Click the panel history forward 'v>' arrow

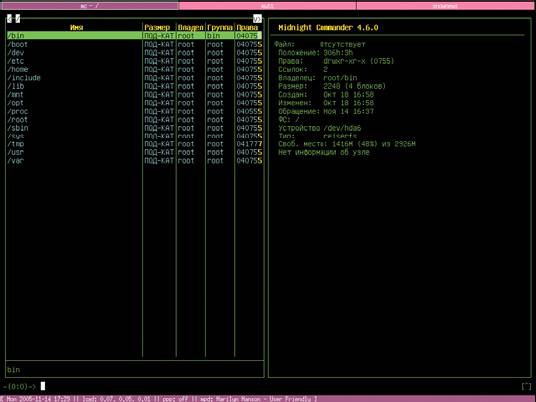point(257,18)
